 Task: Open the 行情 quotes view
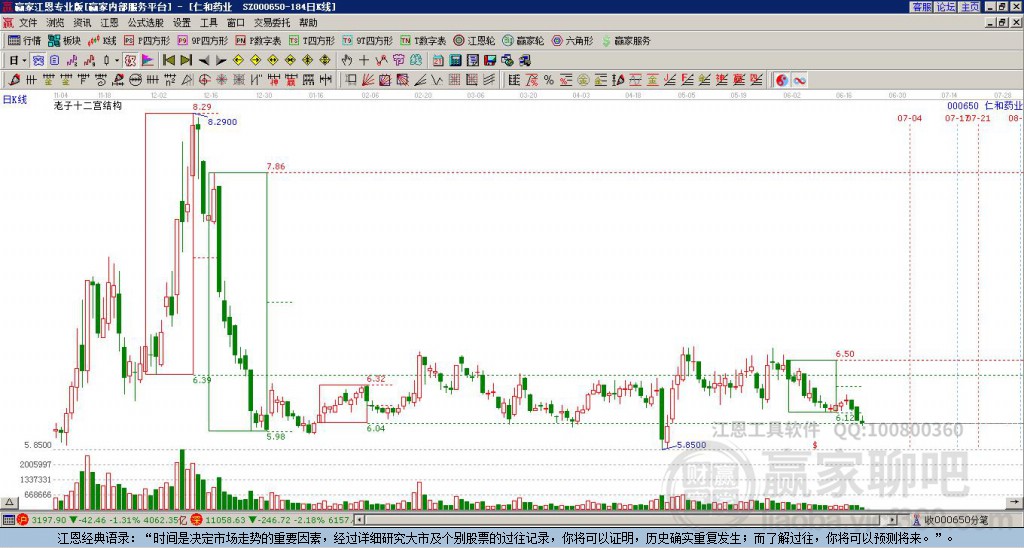click(x=25, y=40)
